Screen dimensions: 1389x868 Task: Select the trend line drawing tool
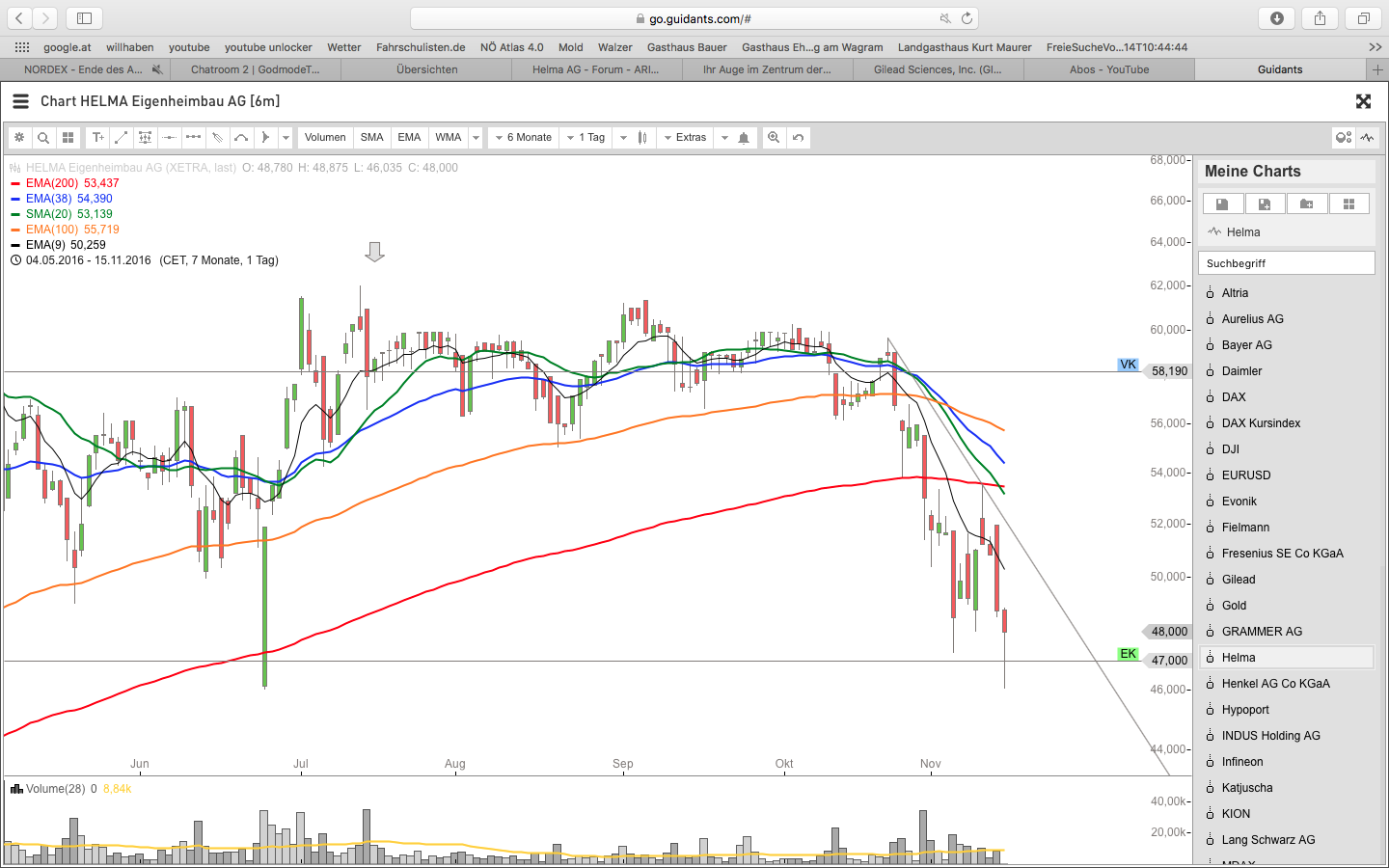pyautogui.click(x=122, y=138)
